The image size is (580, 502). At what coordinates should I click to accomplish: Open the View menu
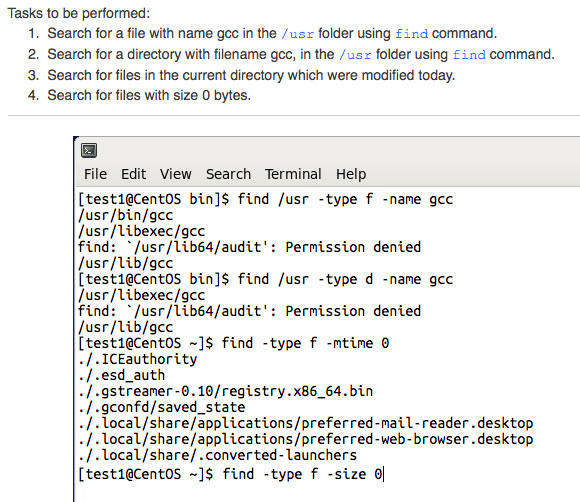click(x=176, y=174)
